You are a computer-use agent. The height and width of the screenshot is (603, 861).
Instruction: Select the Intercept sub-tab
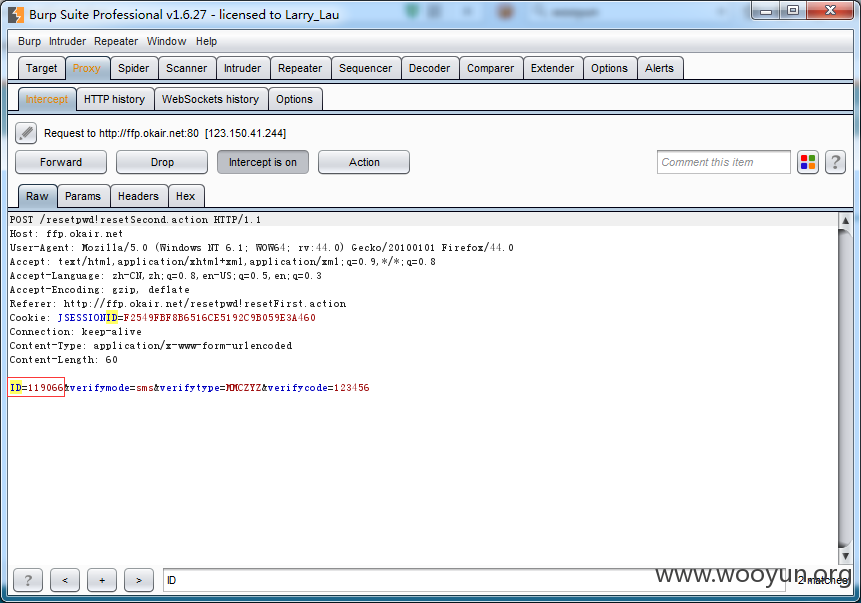[x=47, y=99]
